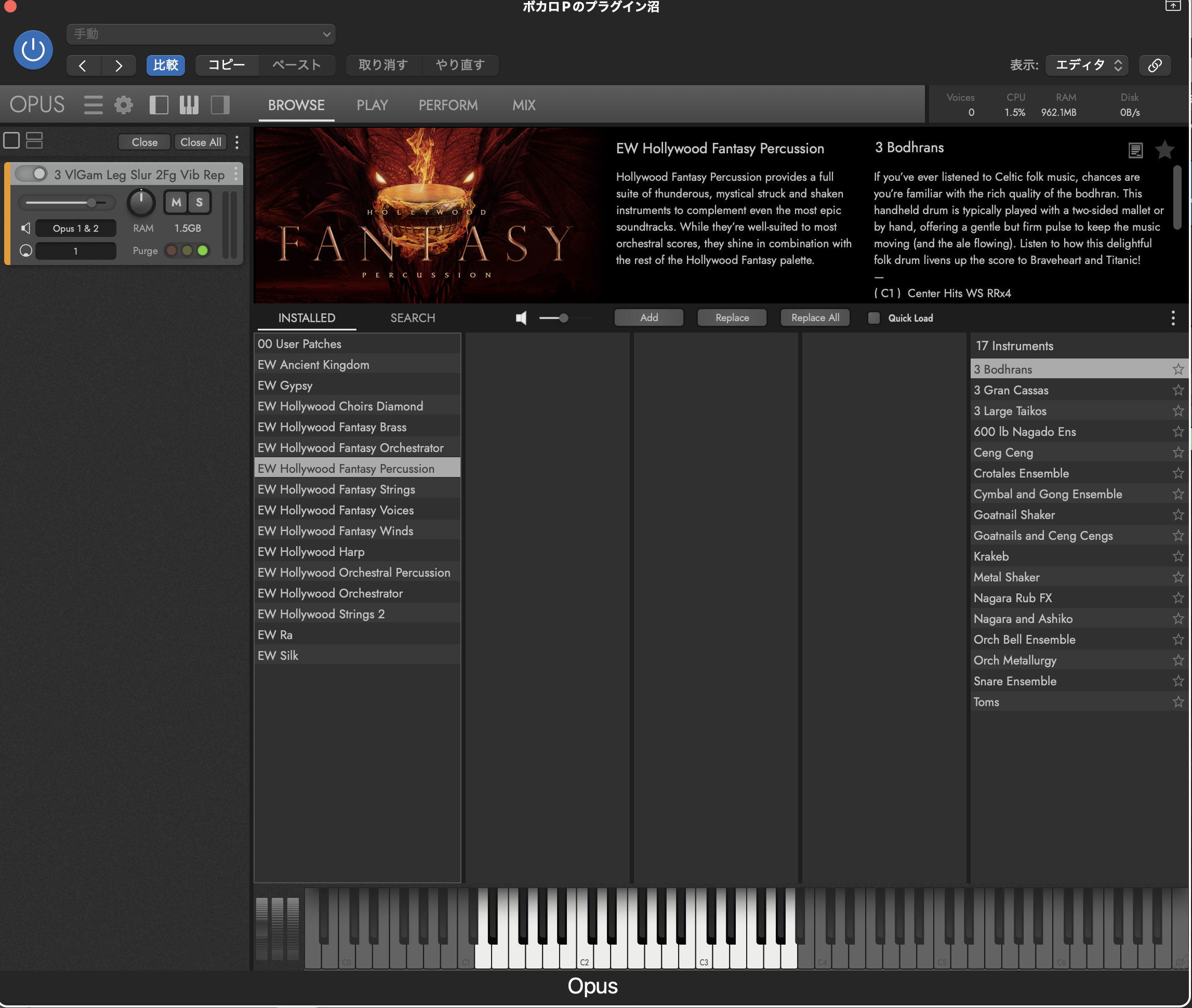Viewport: 1192px width, 1008px height.
Task: Switch to stacked instrument rack view icon
Action: coord(34,141)
